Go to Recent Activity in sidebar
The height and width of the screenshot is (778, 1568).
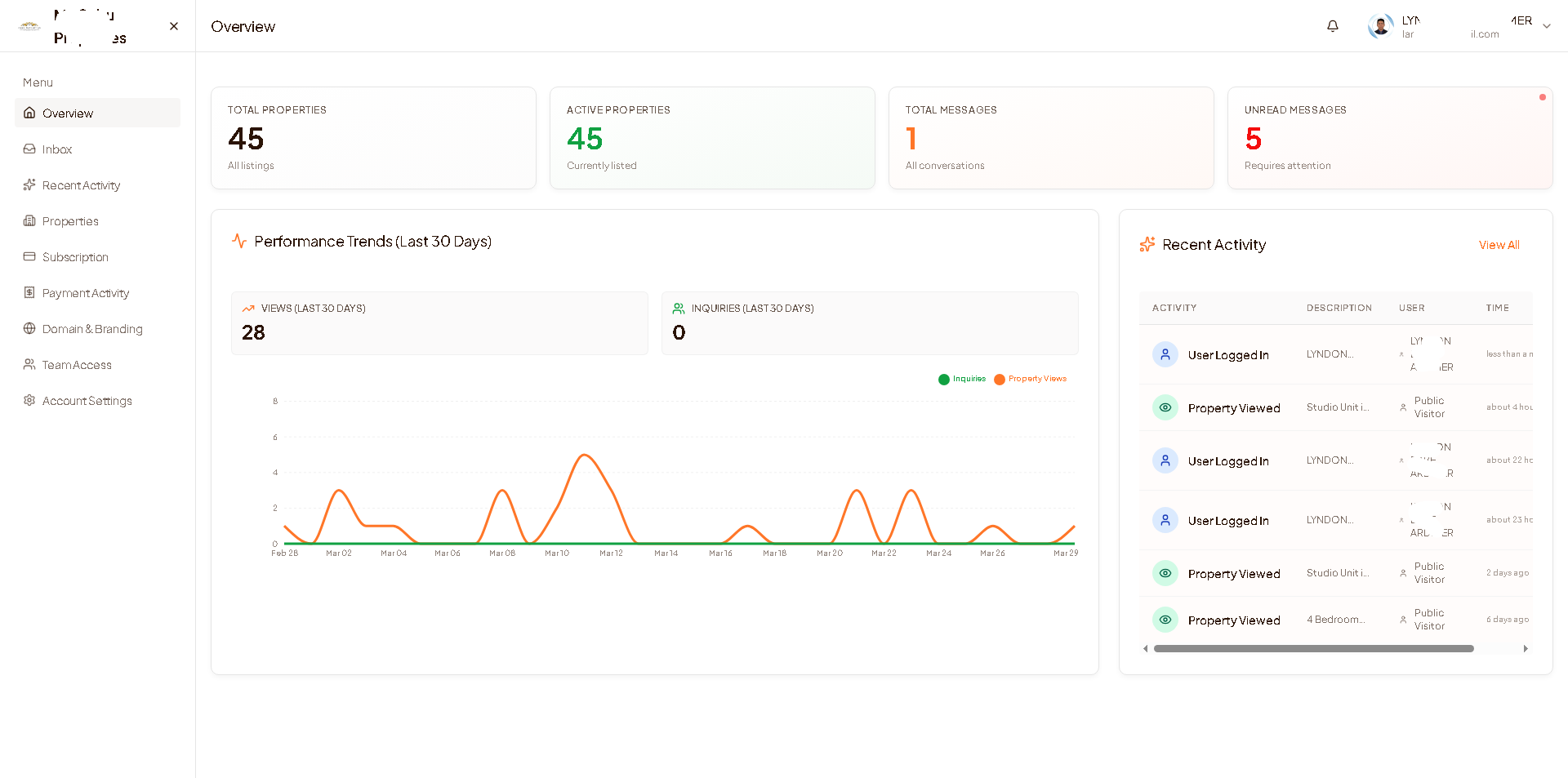[81, 185]
